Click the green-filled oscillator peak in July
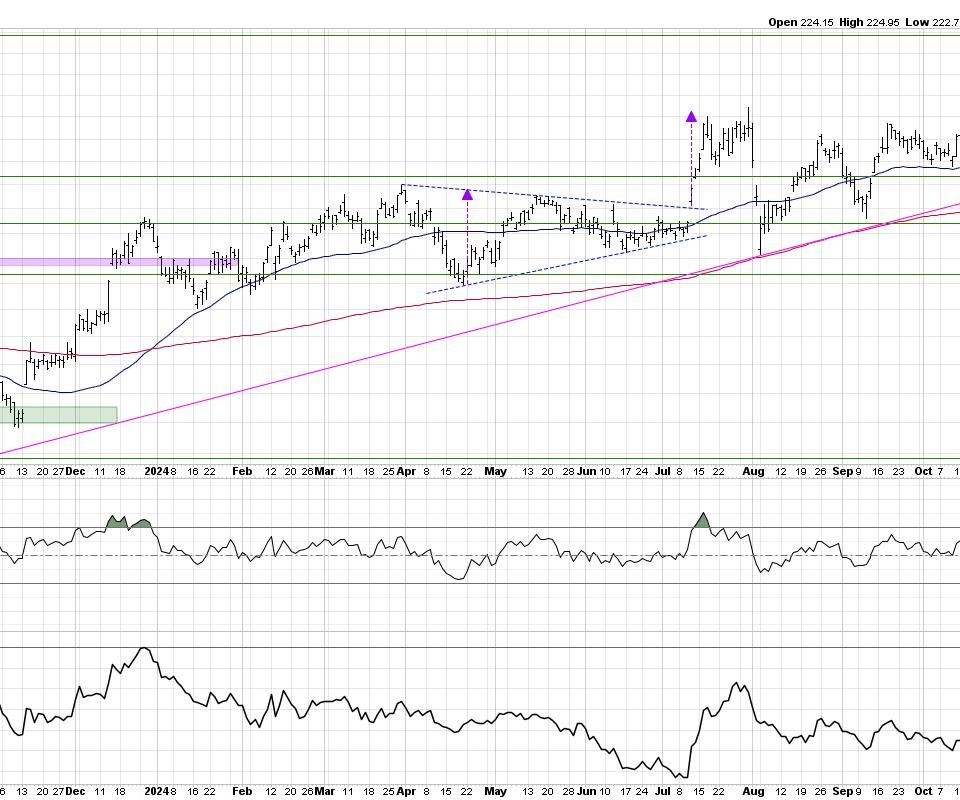 point(702,520)
